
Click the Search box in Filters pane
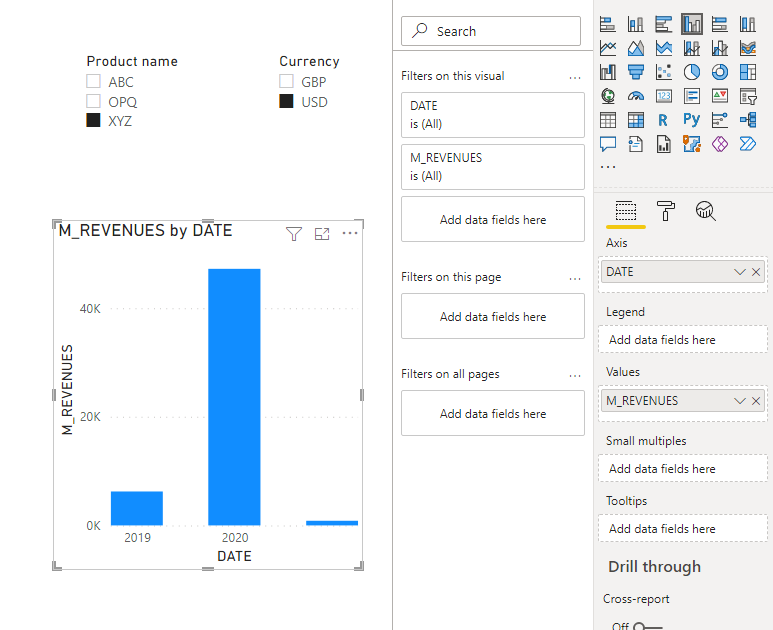coord(491,31)
